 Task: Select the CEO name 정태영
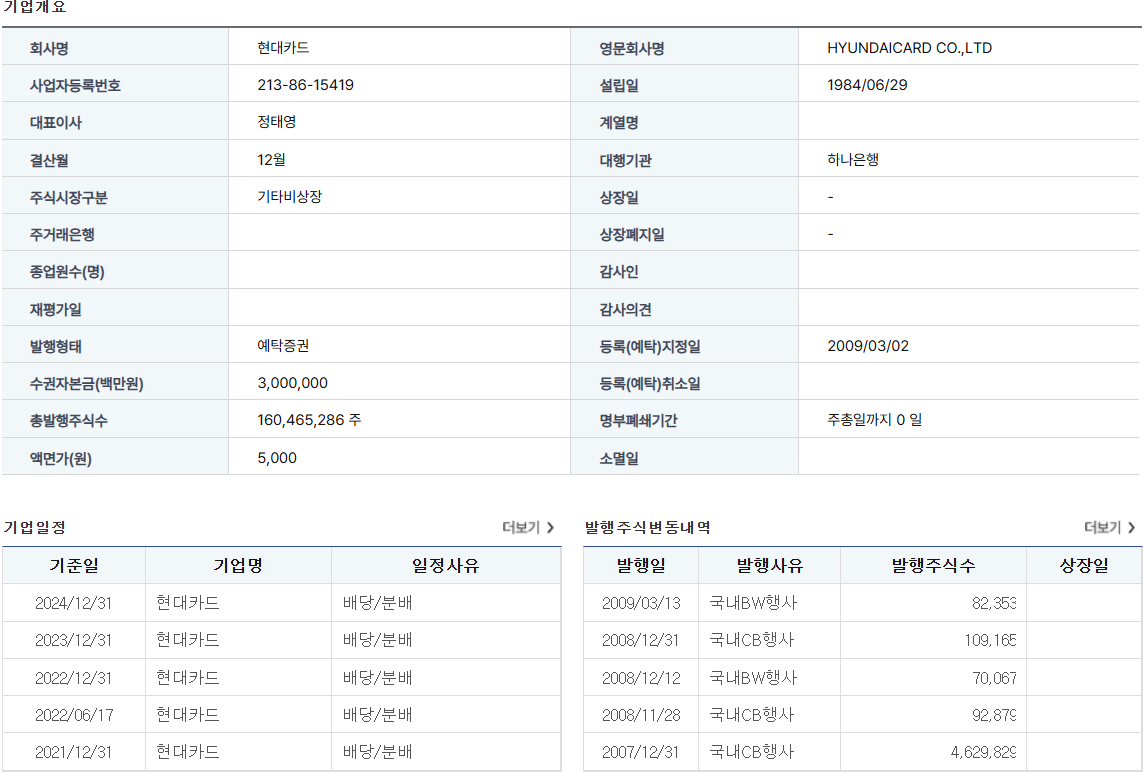[277, 122]
